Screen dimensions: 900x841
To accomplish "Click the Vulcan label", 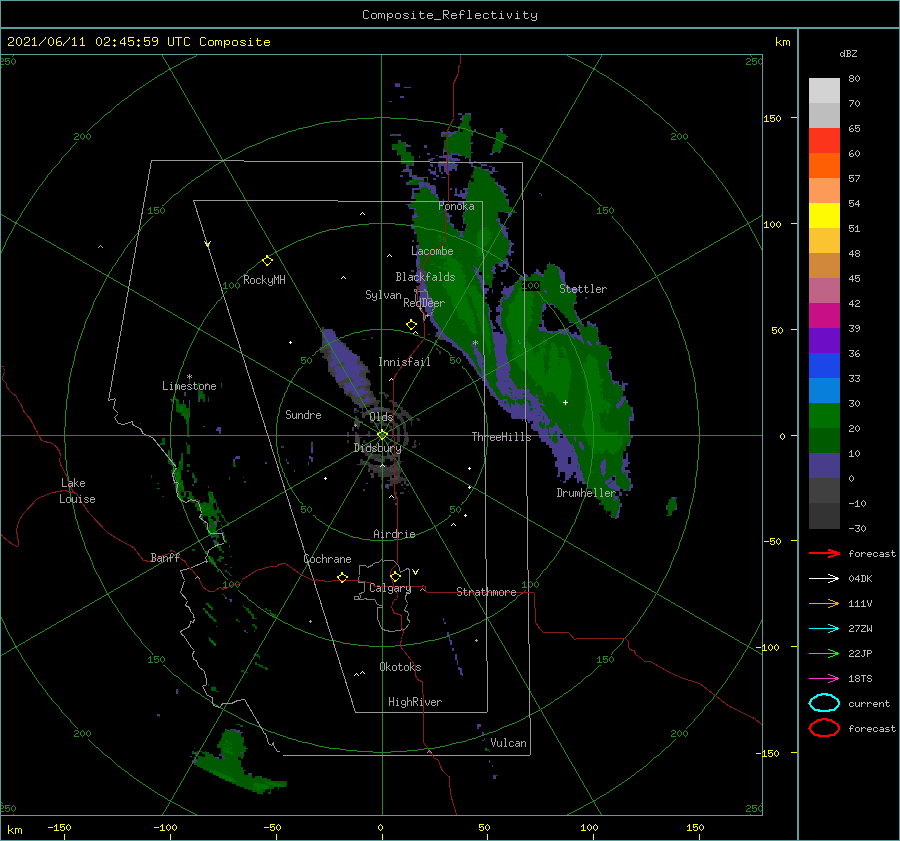I will point(509,743).
